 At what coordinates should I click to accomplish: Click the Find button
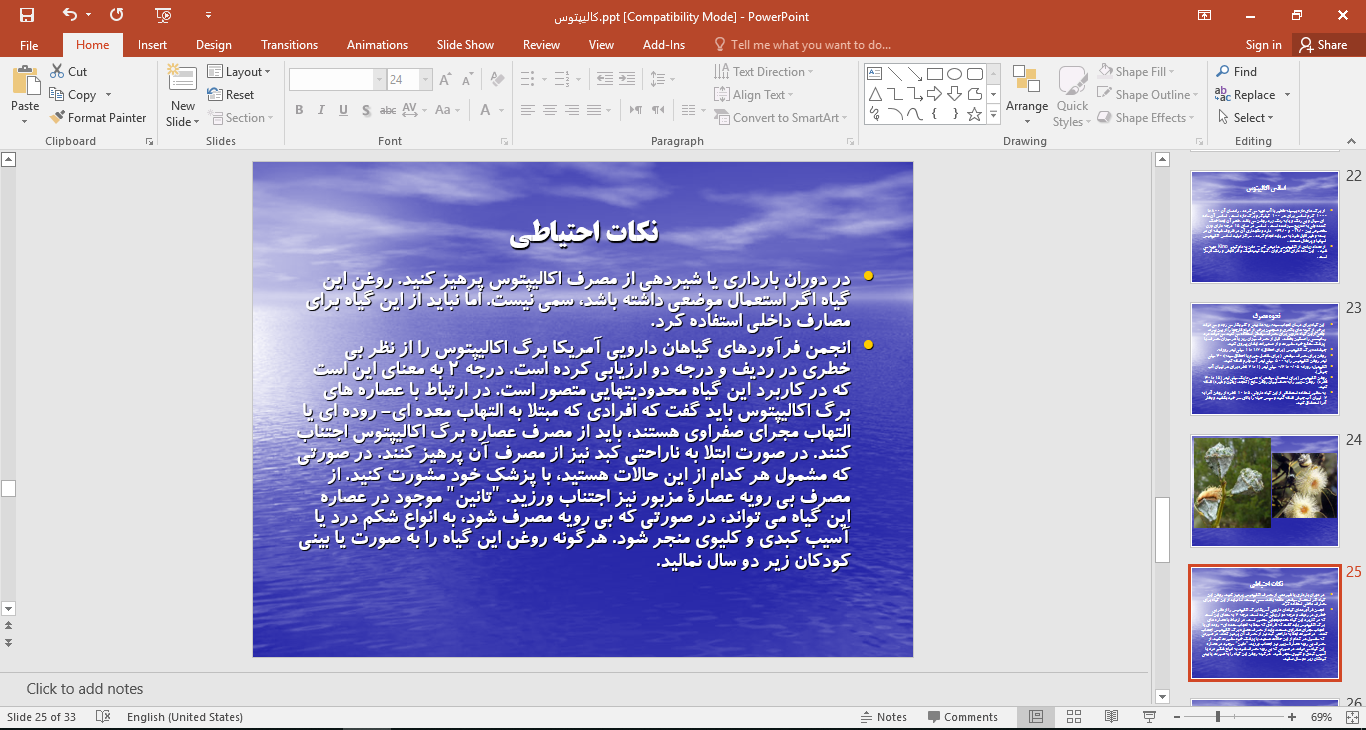[x=1236, y=72]
